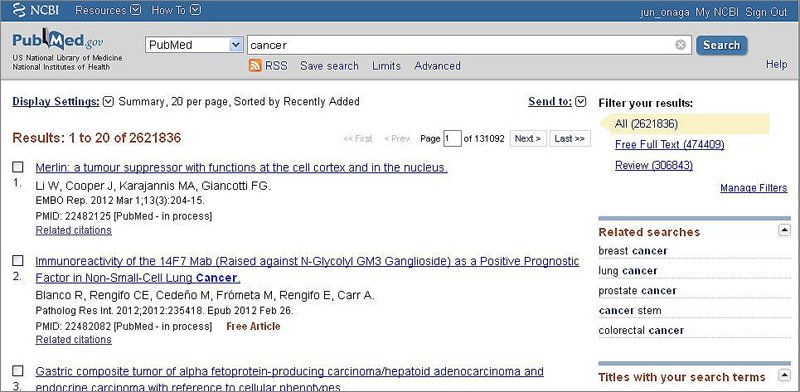Check the box for result 2 Immunoreactivity
Image resolution: width=800 pixels, height=392 pixels.
click(18, 261)
